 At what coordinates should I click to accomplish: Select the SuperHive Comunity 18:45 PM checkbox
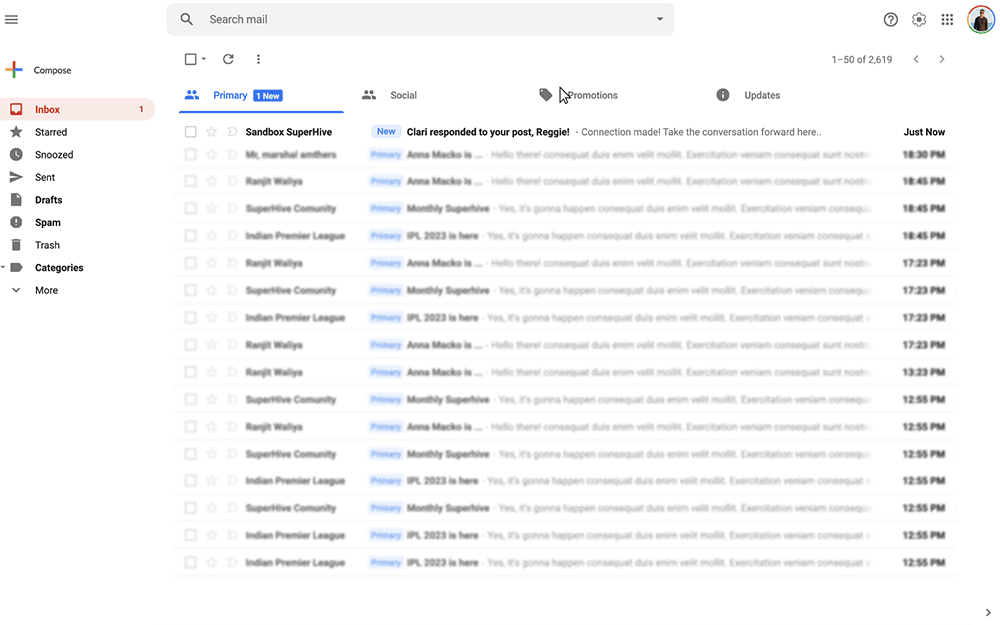(x=190, y=209)
